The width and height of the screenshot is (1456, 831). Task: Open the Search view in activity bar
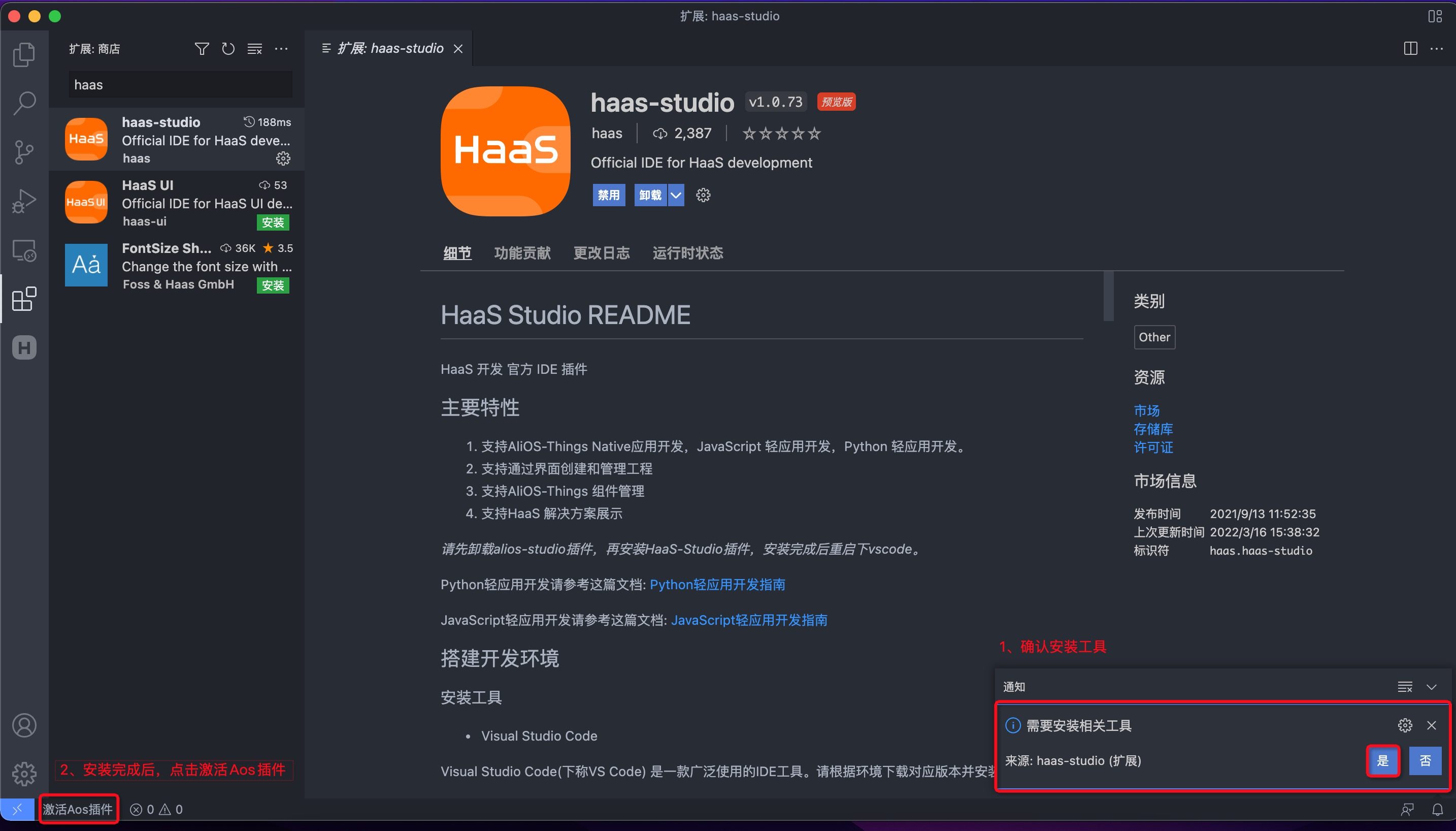[x=24, y=103]
